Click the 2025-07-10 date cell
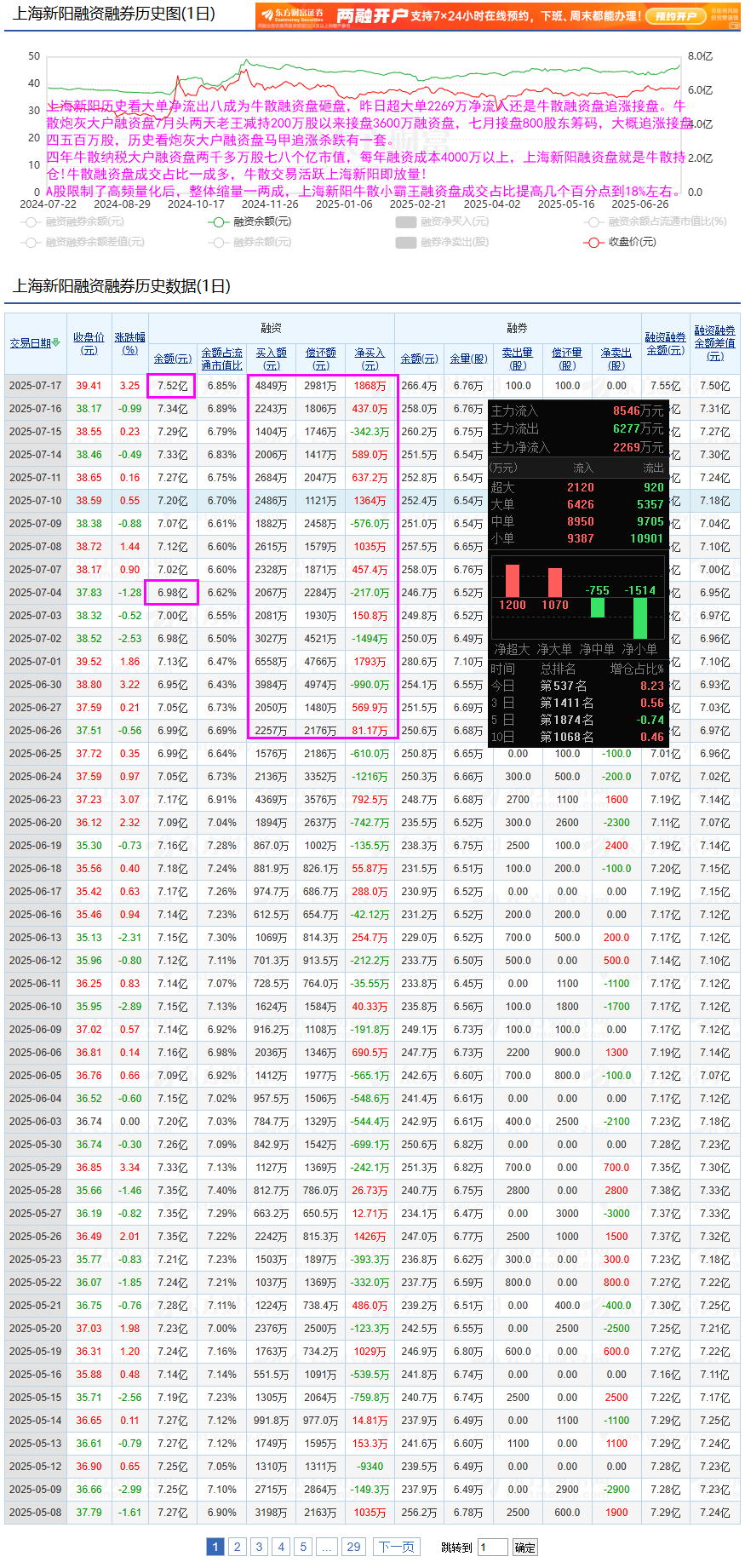 pos(36,501)
